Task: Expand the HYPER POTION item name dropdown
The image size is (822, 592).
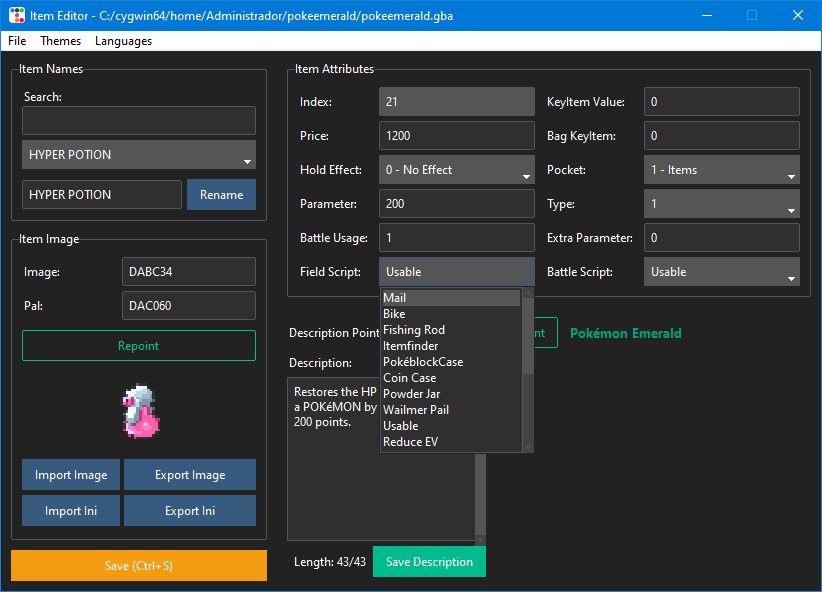Action: (x=139, y=155)
